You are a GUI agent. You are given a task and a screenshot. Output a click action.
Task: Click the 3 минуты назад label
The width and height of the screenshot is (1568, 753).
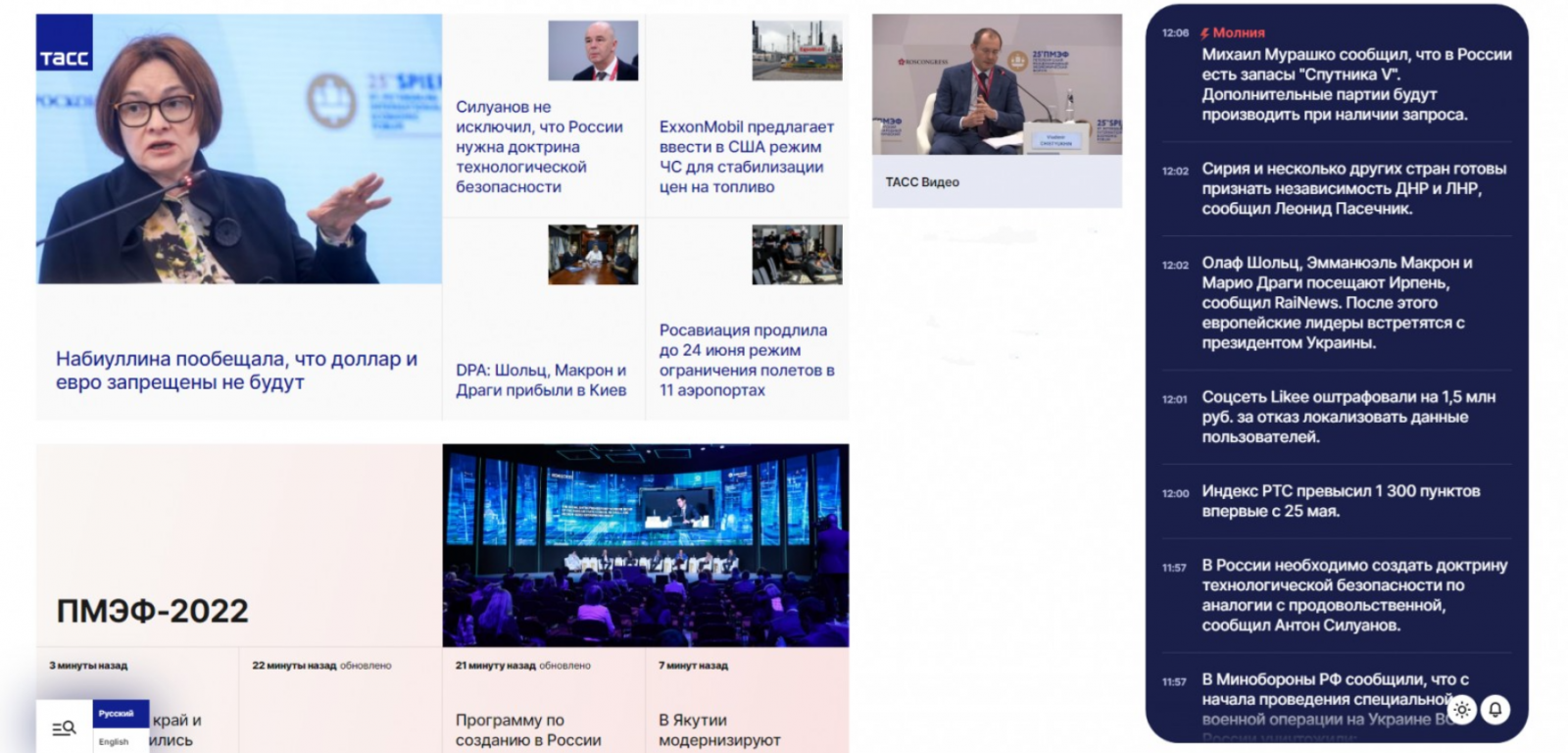point(88,666)
